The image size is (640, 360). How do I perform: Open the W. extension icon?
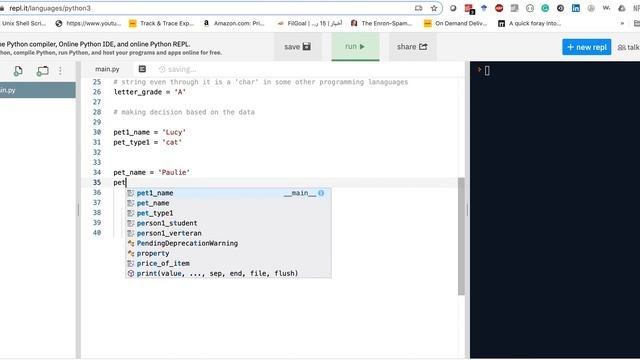[606, 8]
